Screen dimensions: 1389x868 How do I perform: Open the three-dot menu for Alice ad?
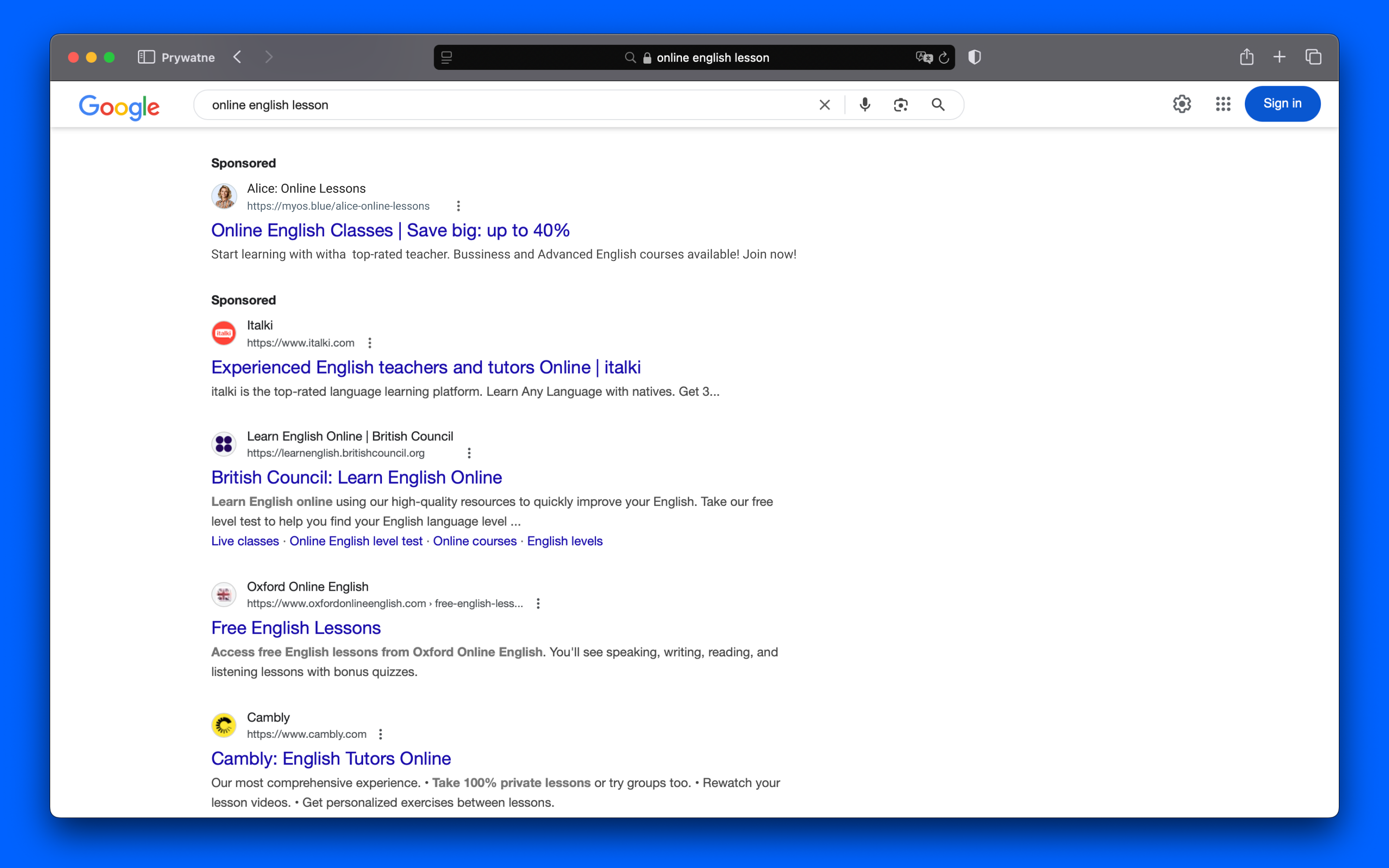pos(458,206)
